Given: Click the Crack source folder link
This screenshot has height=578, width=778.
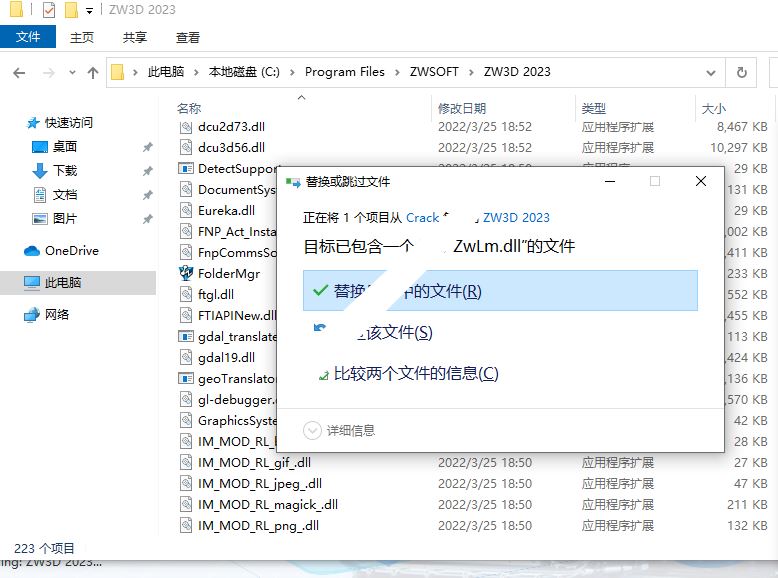Looking at the screenshot, I should [422, 218].
